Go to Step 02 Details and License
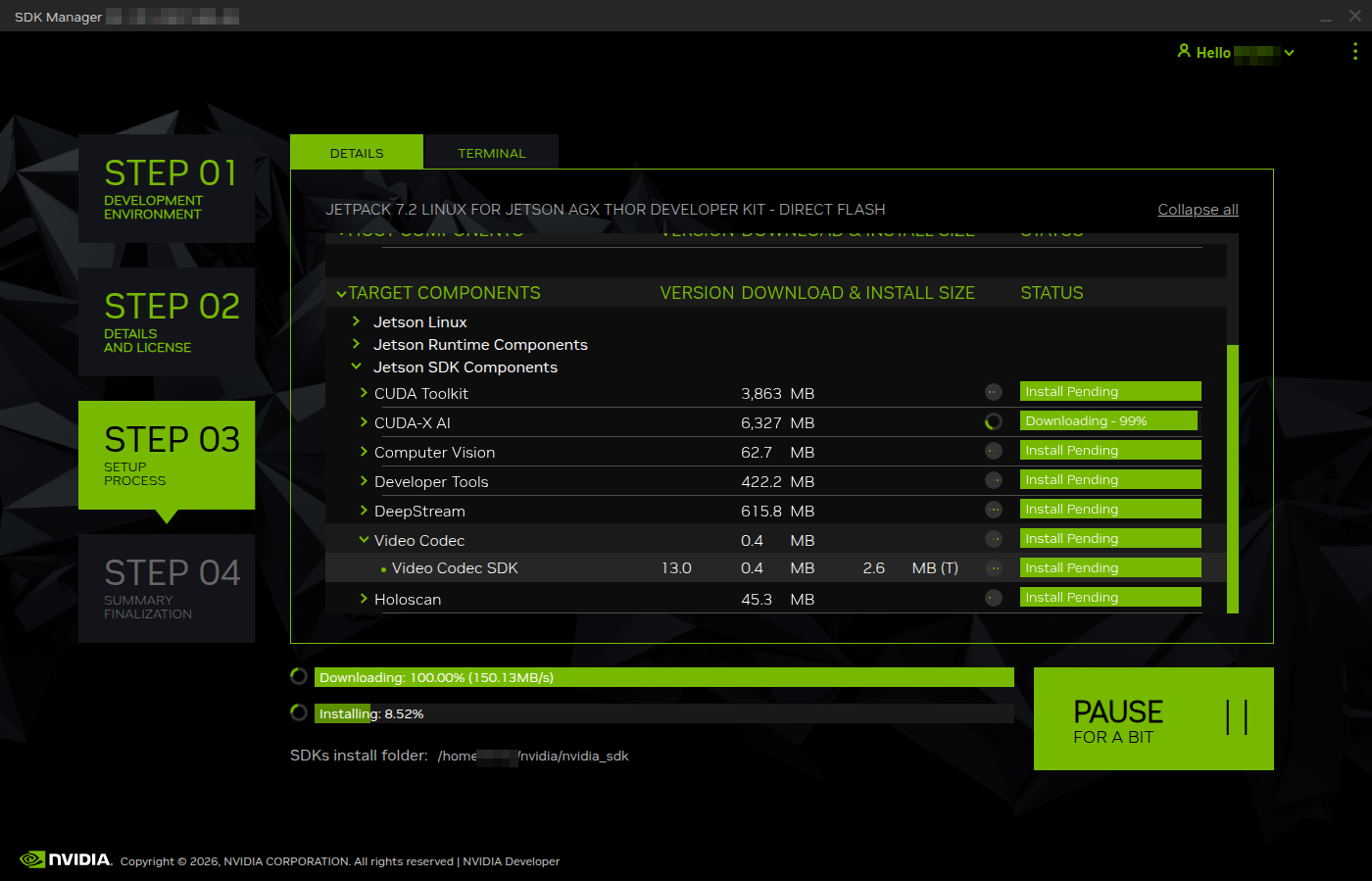This screenshot has height=881, width=1372. [x=167, y=321]
